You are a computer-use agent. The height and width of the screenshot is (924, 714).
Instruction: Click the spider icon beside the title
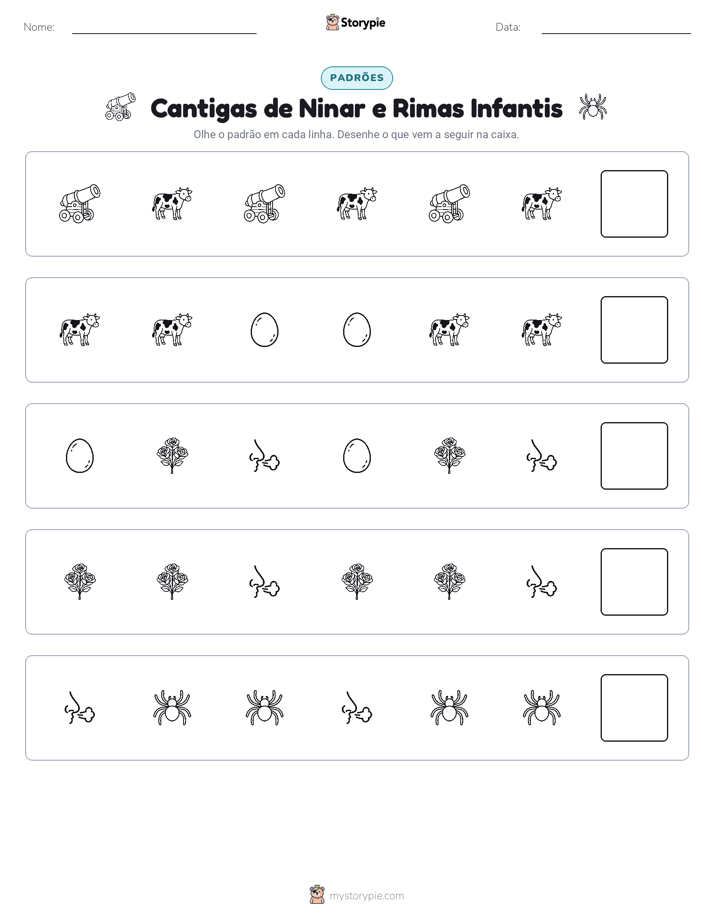593,107
